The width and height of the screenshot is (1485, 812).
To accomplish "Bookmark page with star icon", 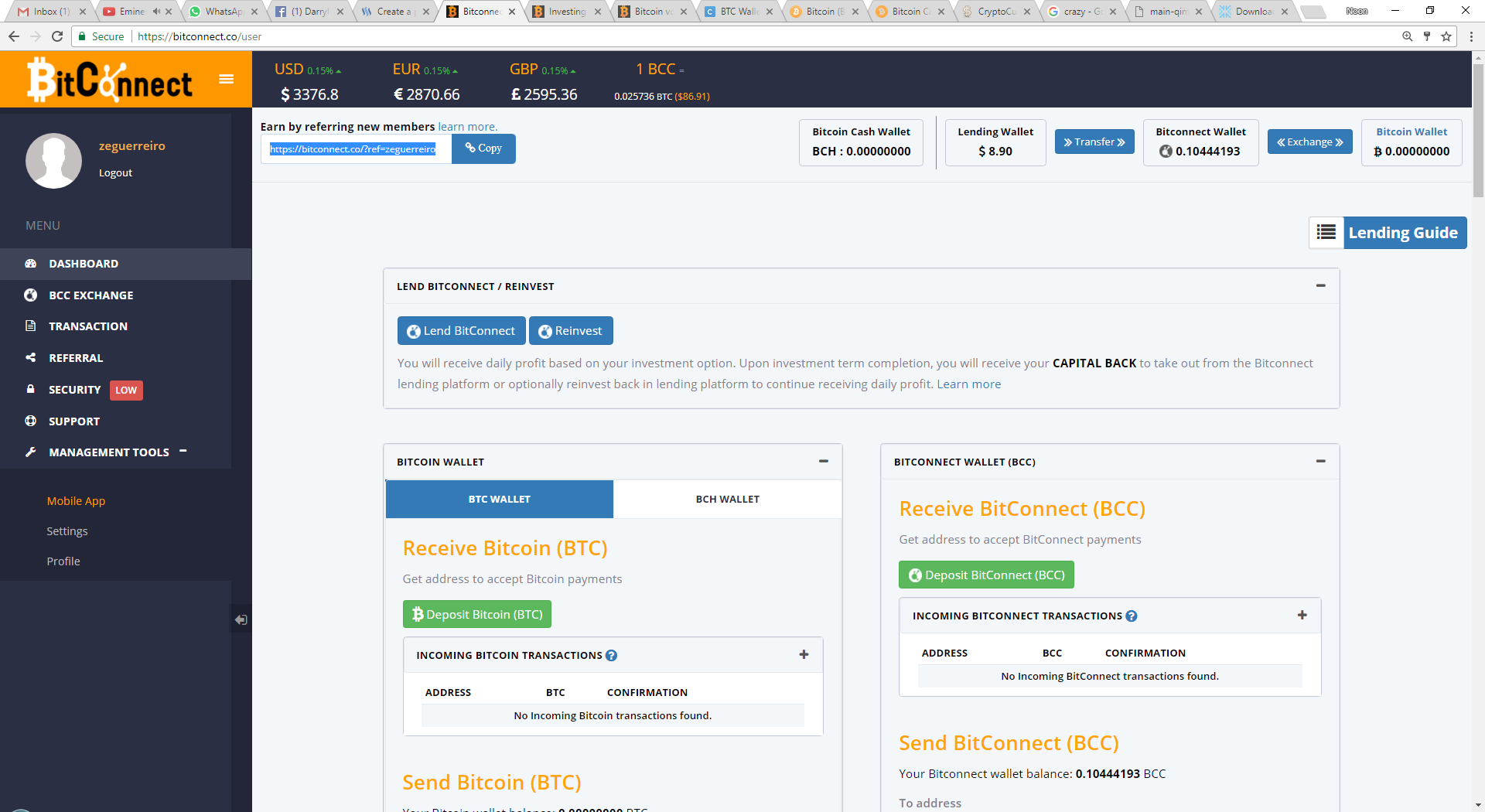I will (x=1446, y=36).
